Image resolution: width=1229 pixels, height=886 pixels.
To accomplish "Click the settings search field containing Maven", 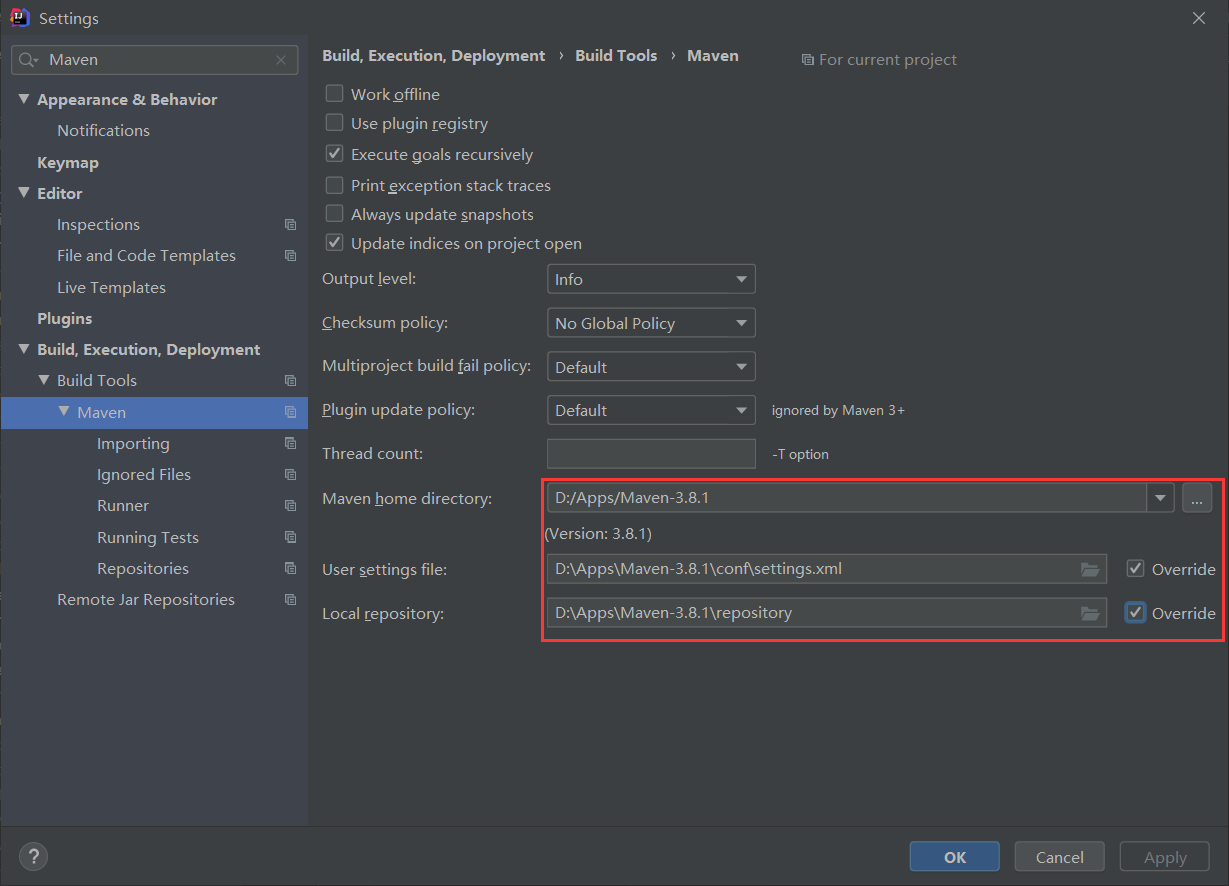I will pos(155,60).
